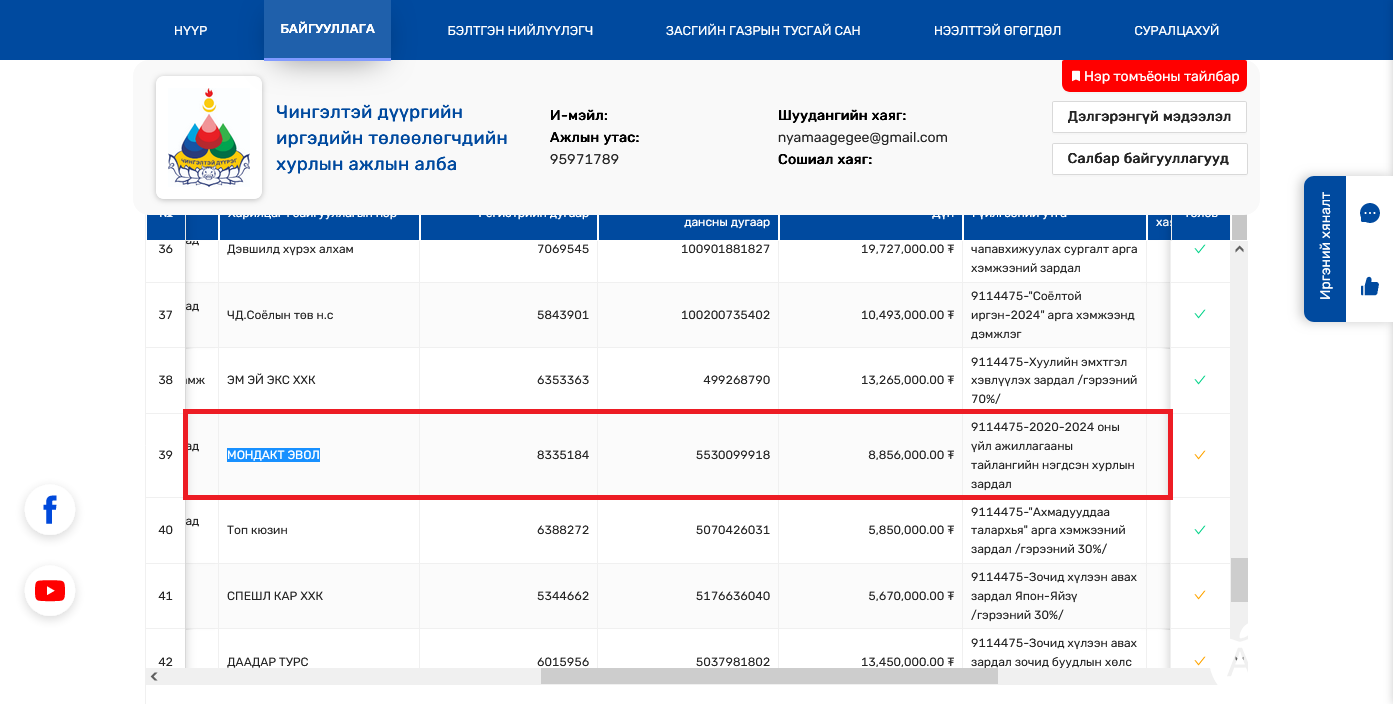This screenshot has height=704, width=1393.
Task: Click the thumbs-up icon in Иргэний хяналт
Action: (x=1370, y=287)
